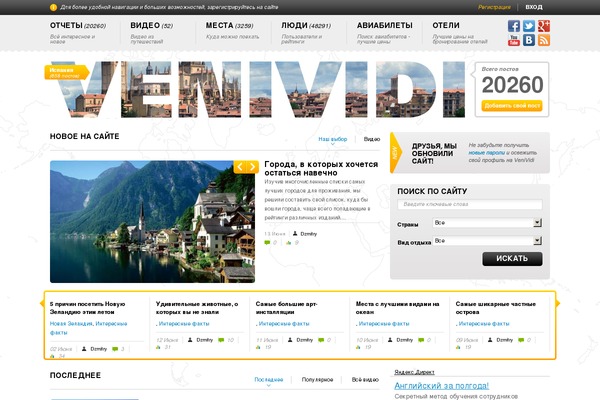This screenshot has width=600, height=400.
Task: Click the likes icon of the частные острова card
Action: click(x=458, y=347)
